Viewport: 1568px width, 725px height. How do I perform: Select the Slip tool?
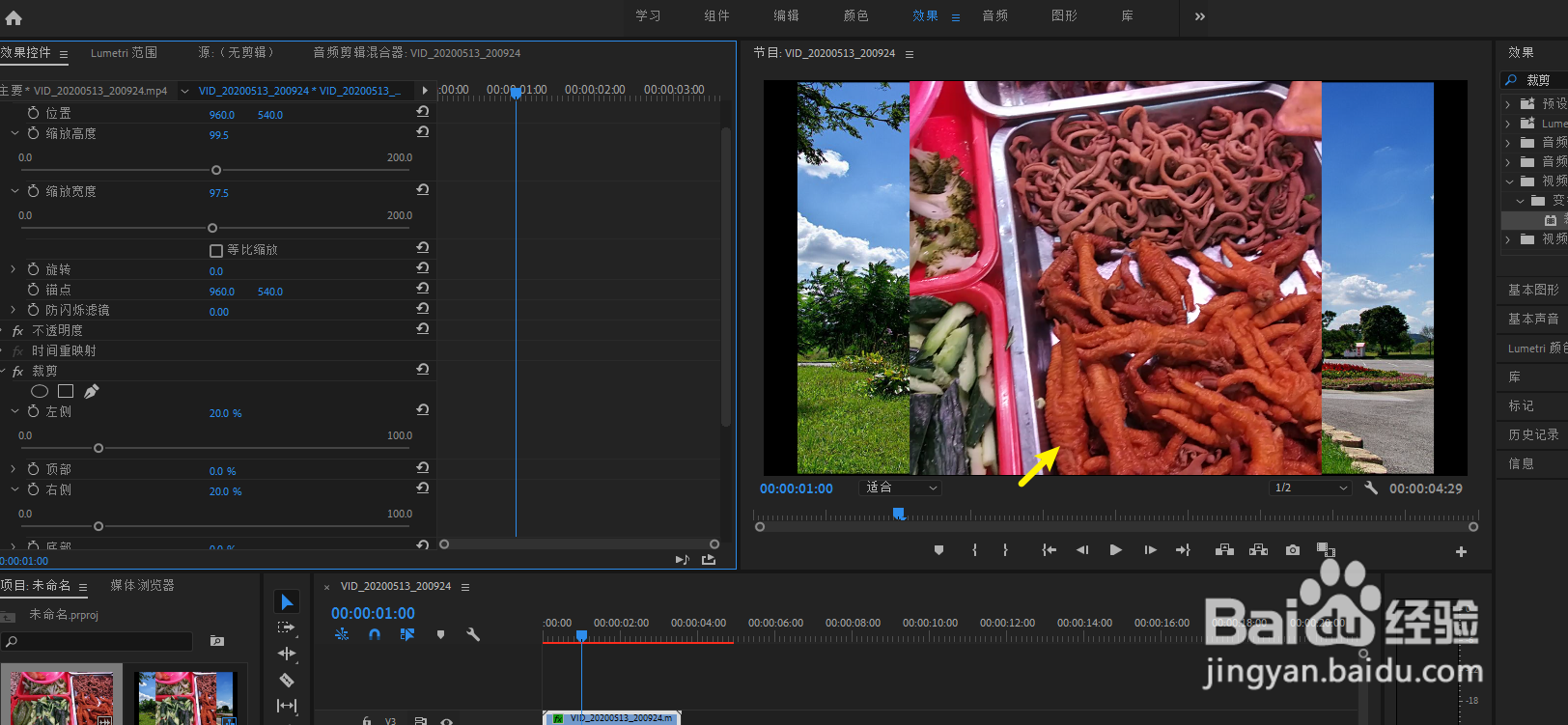tap(287, 706)
